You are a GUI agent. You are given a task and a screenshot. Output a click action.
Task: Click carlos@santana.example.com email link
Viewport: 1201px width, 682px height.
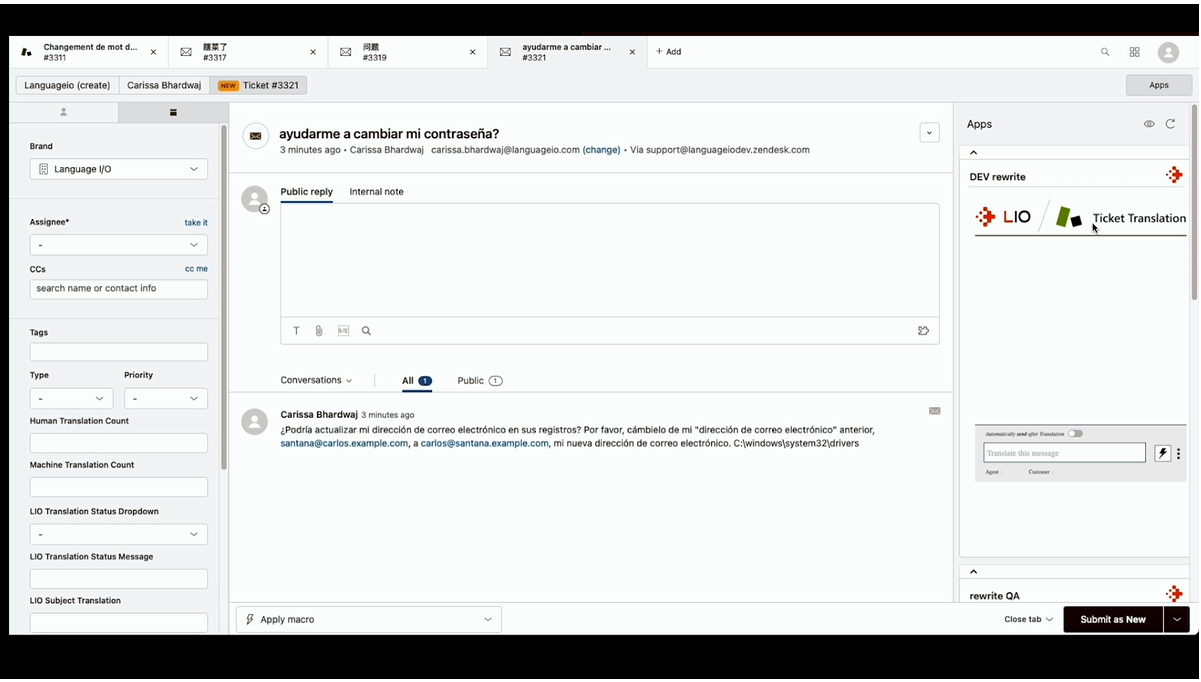(x=484, y=443)
